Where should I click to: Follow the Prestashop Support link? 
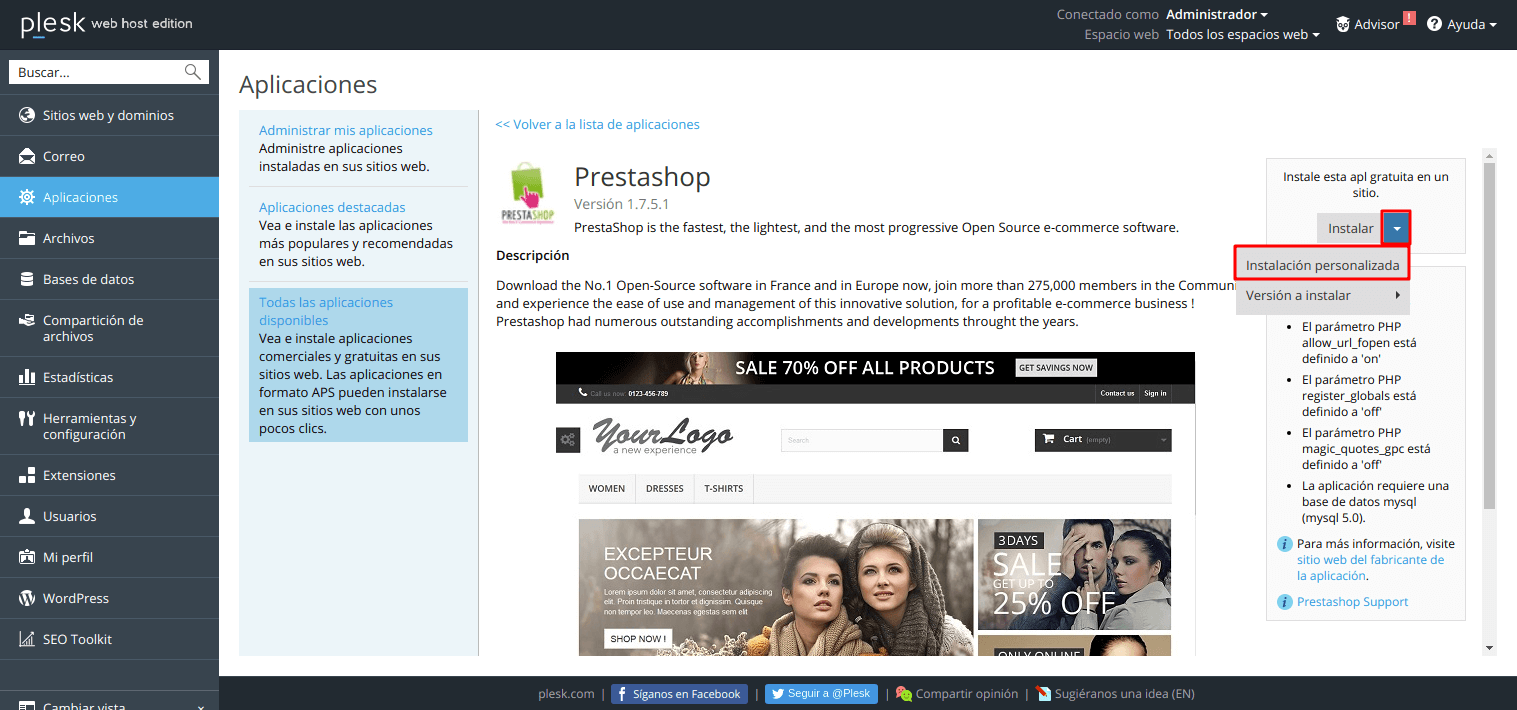[x=1352, y=601]
